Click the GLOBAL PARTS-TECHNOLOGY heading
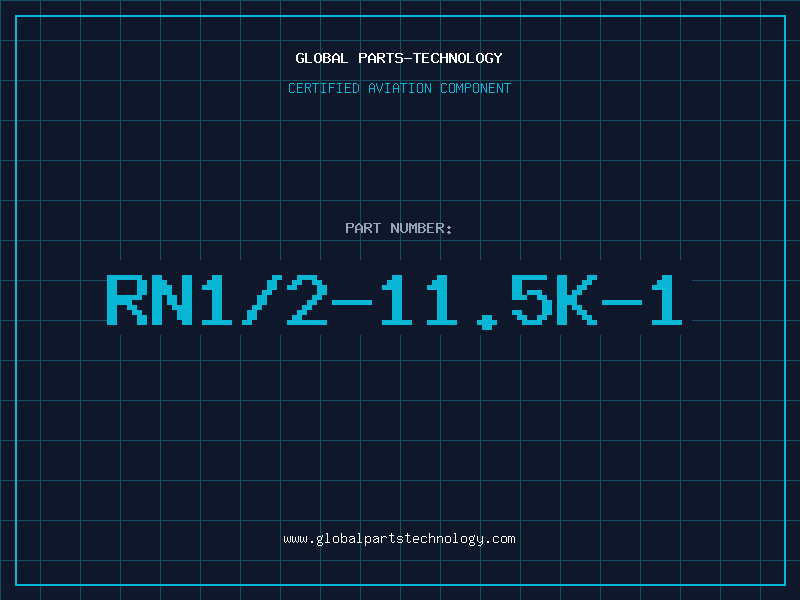This screenshot has width=800, height=600. pyautogui.click(x=399, y=58)
